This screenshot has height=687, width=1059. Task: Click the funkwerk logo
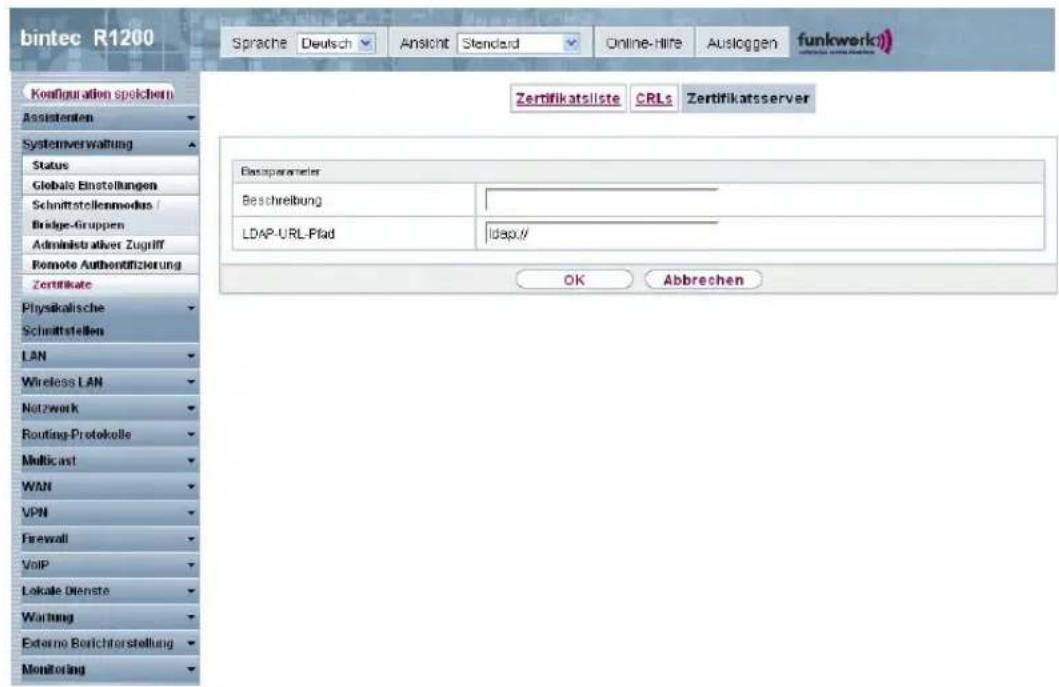pyautogui.click(x=844, y=42)
